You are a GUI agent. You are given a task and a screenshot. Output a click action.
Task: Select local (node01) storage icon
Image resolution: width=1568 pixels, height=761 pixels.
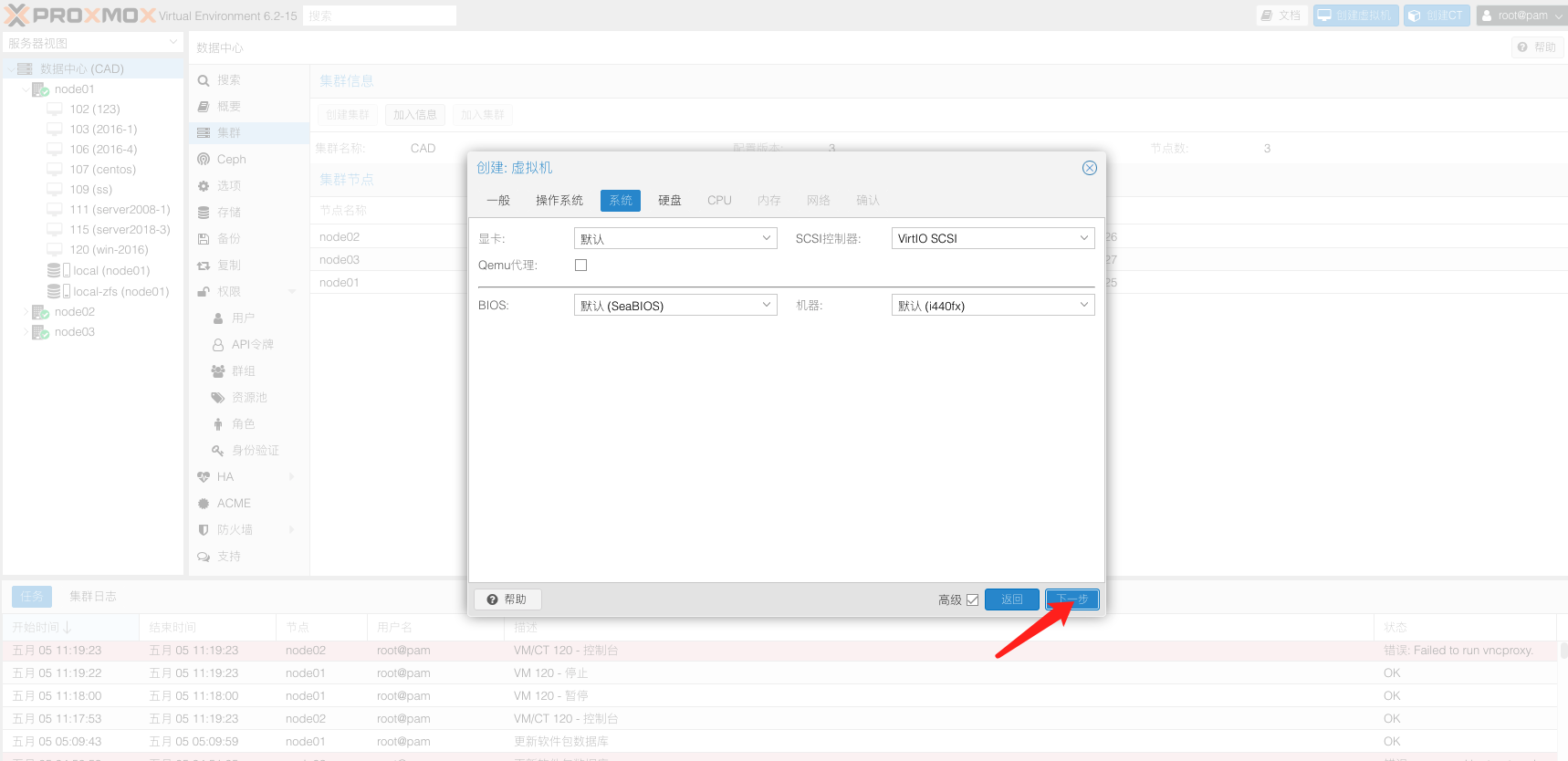click(x=58, y=271)
